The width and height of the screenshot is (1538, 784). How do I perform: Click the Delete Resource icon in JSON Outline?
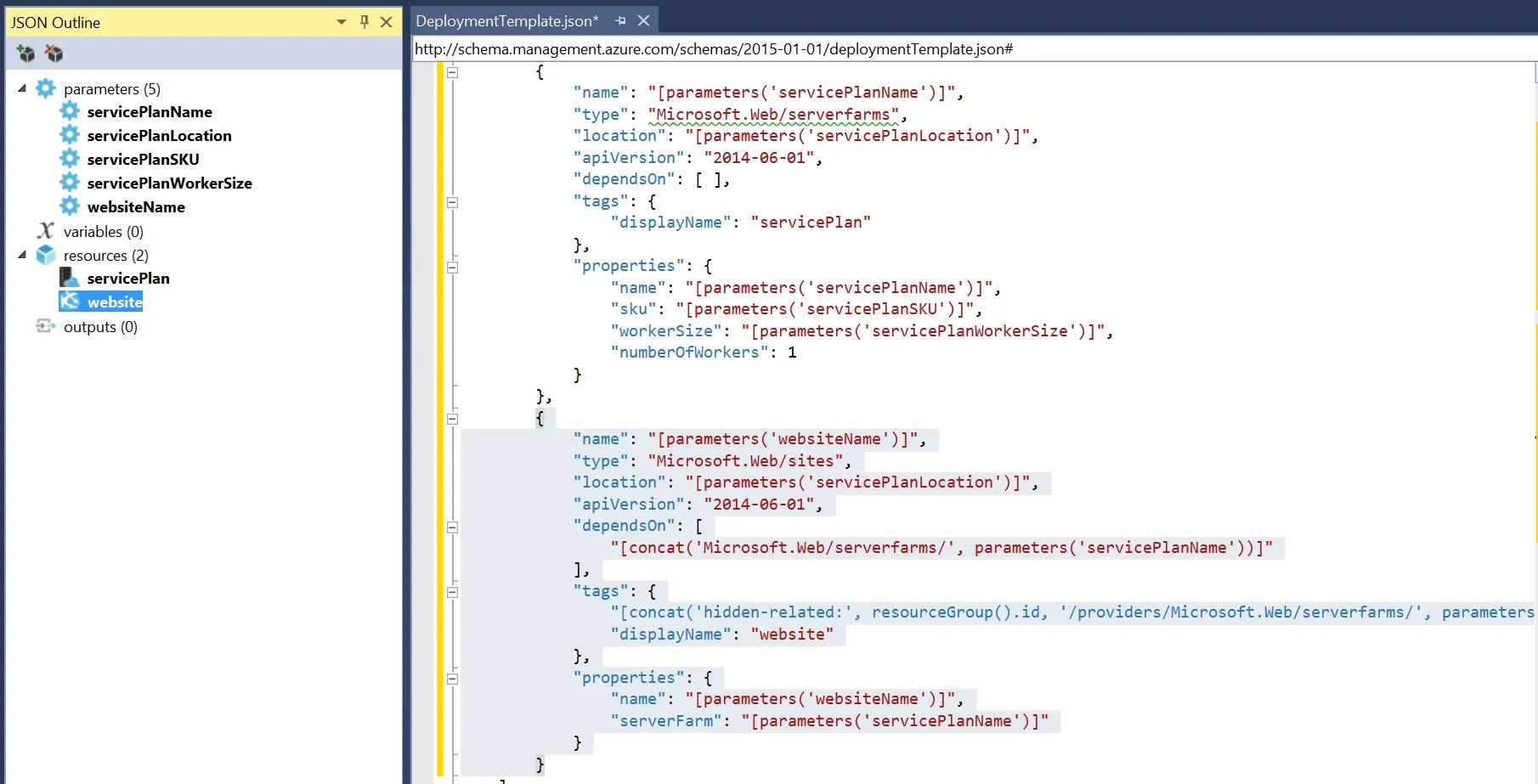pyautogui.click(x=54, y=54)
